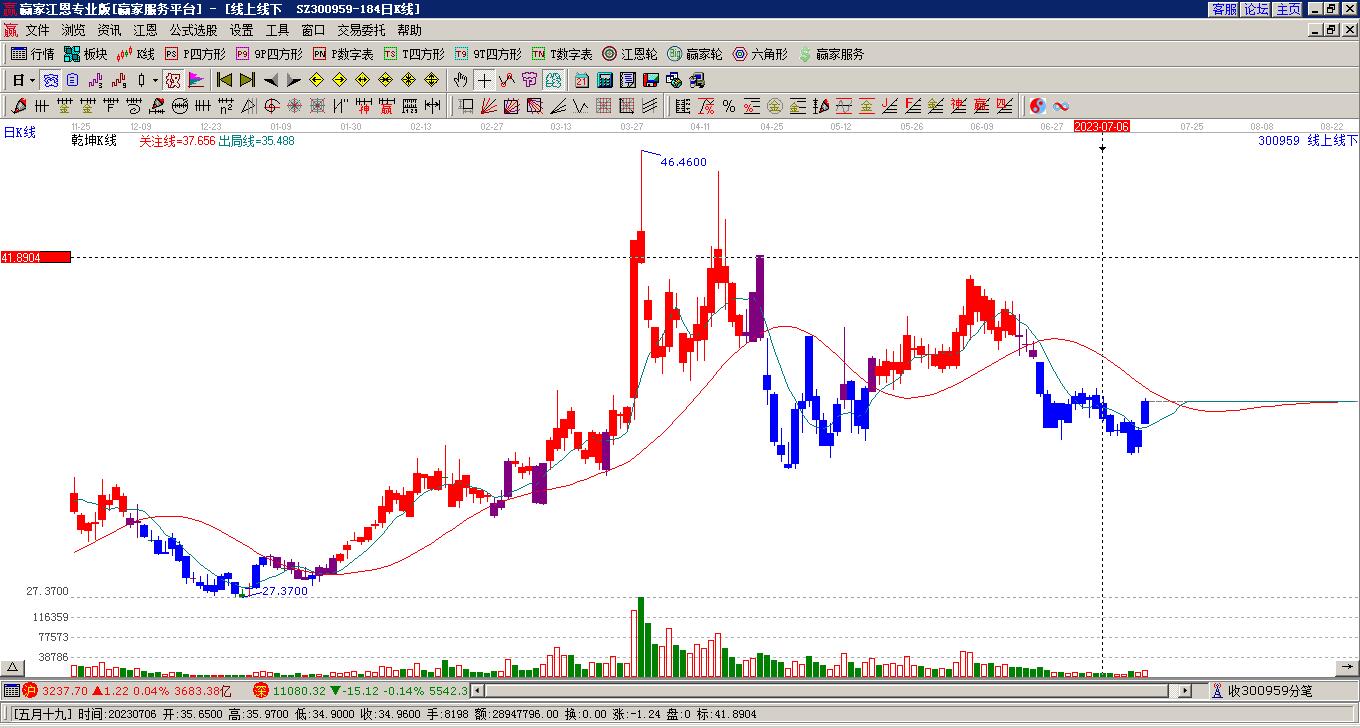Open the calendar icon in toolbar
This screenshot has width=1360, height=728.
pos(581,80)
